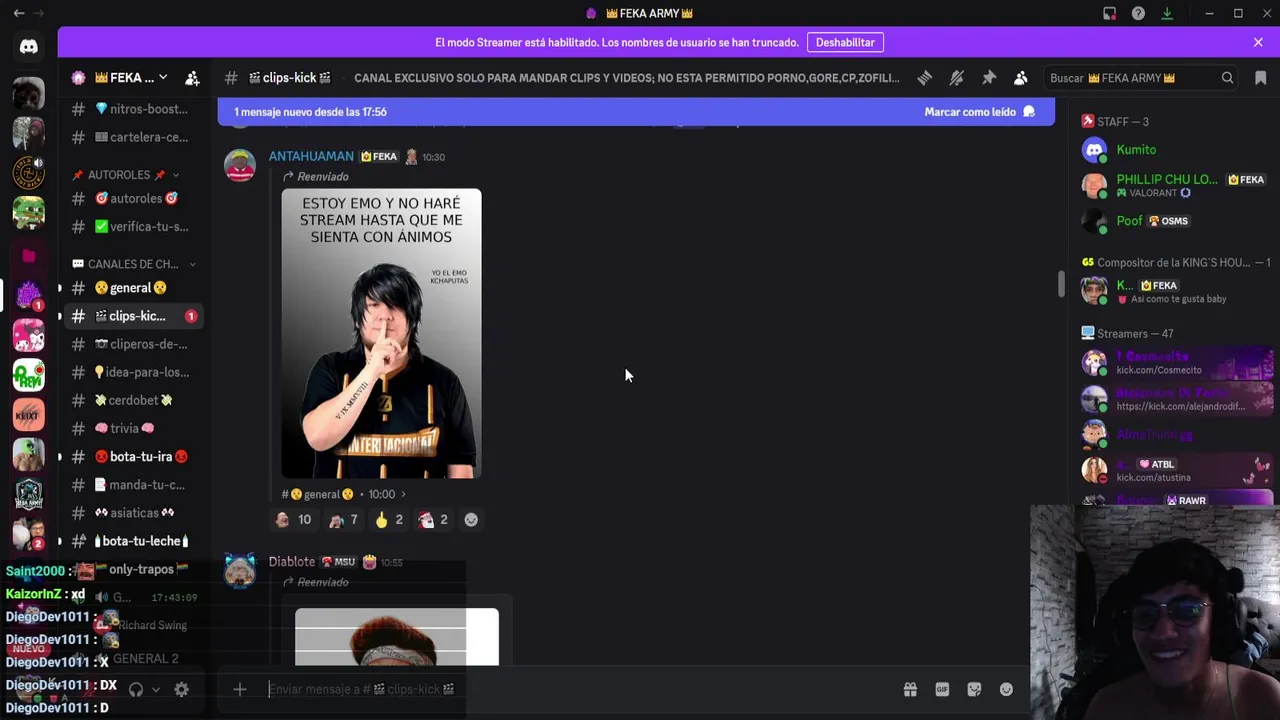Select the clips-kic channel
The height and width of the screenshot is (720, 1280).
pos(132,316)
